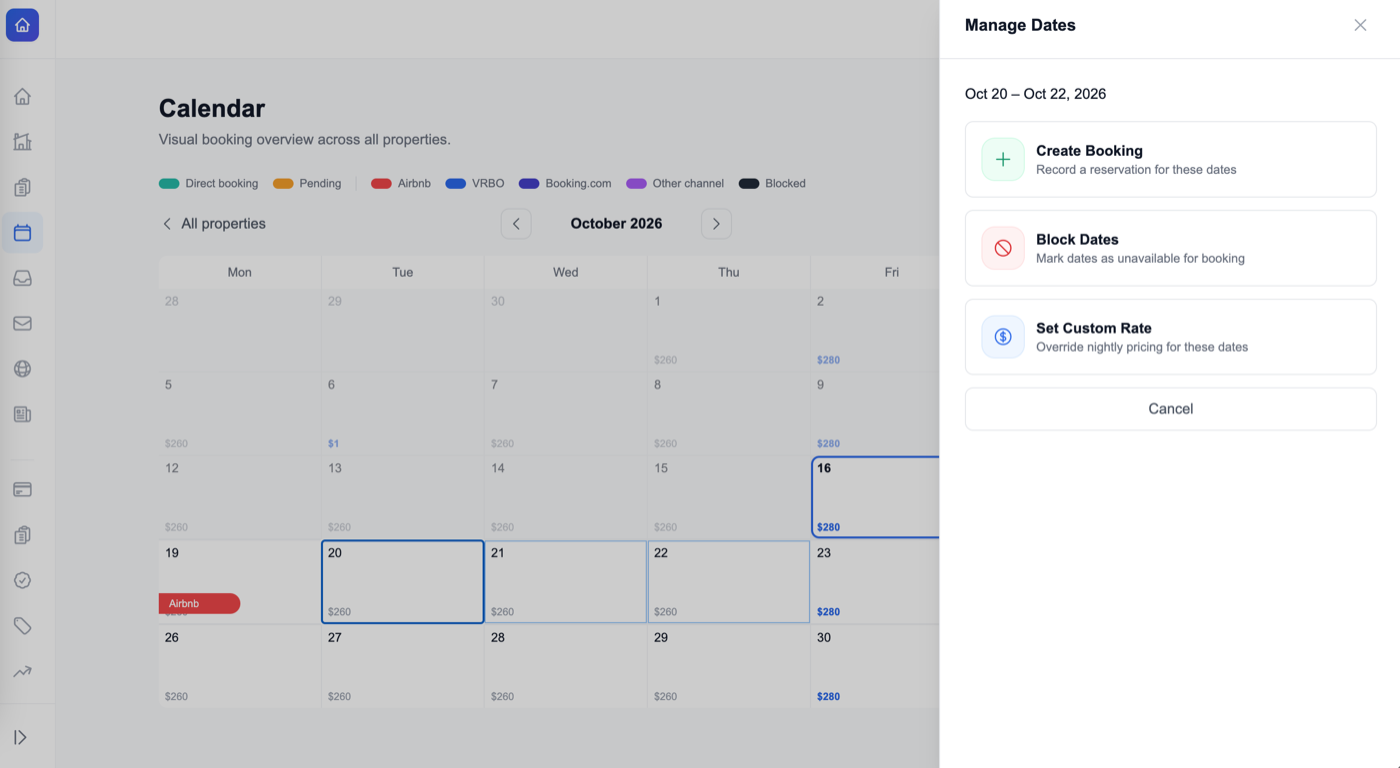Click the red Block Dates icon
1400x768 pixels.
(1003, 248)
